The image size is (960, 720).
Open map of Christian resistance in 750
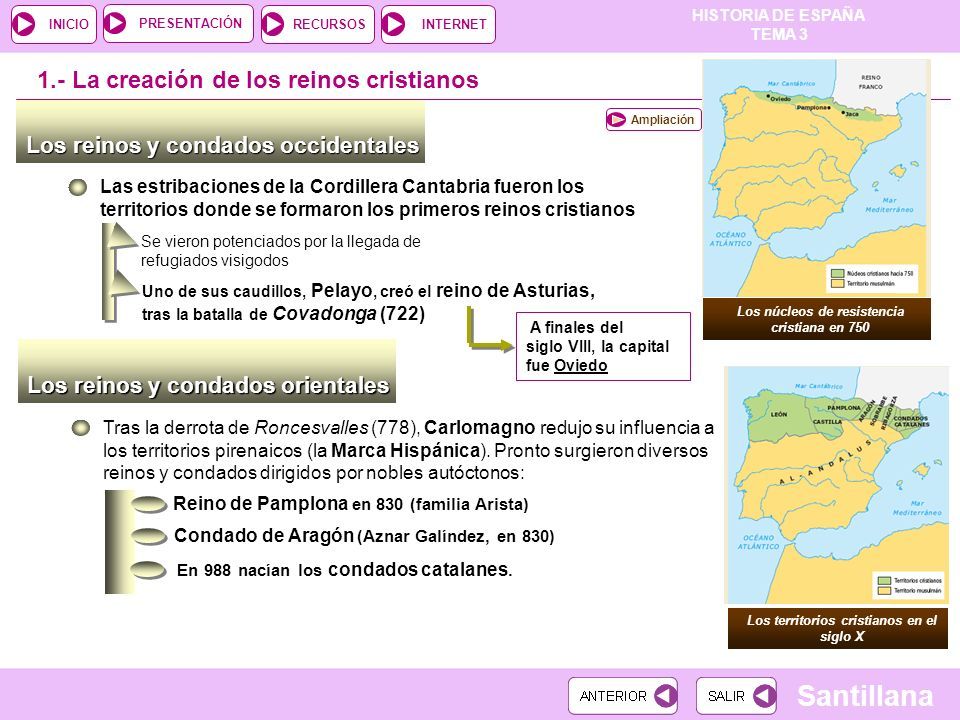coord(816,178)
